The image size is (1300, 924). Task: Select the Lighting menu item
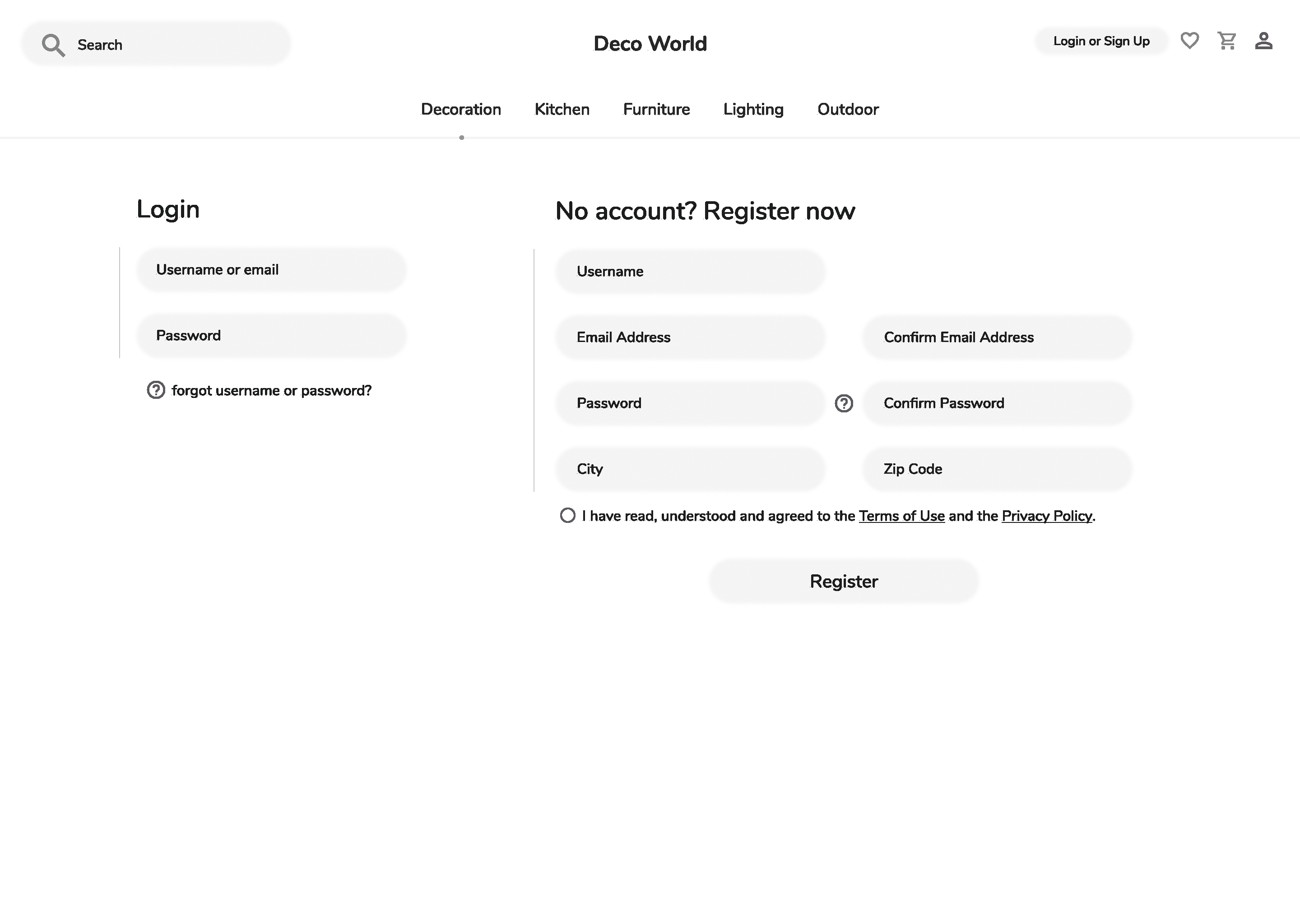753,109
